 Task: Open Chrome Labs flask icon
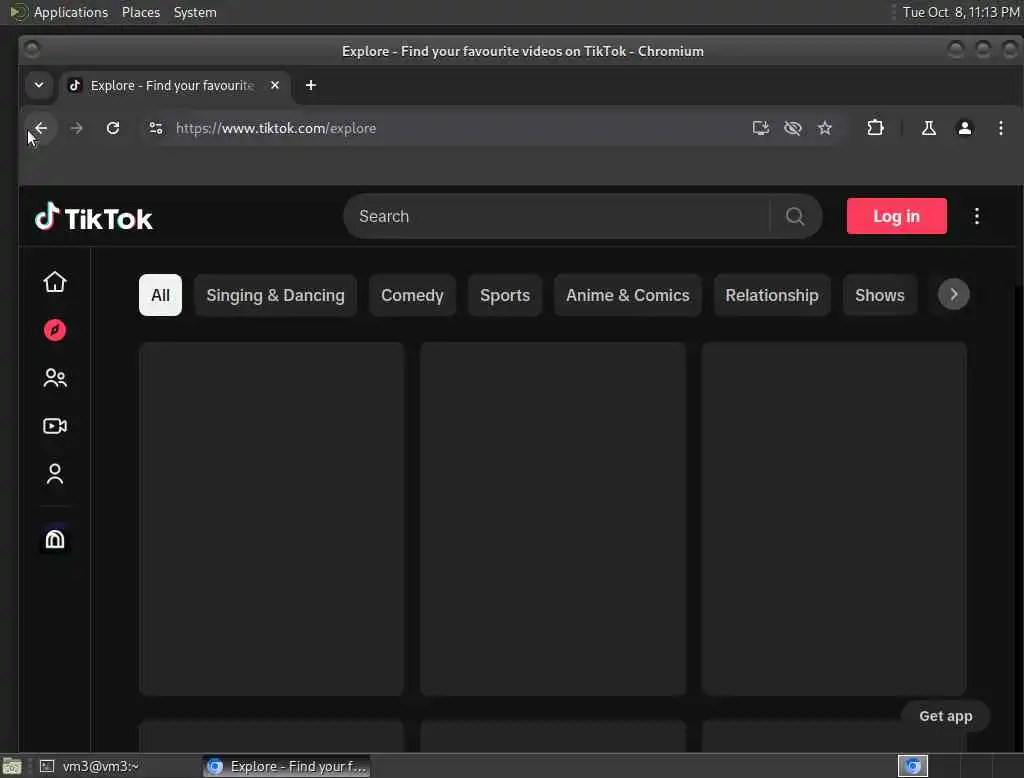pos(928,128)
